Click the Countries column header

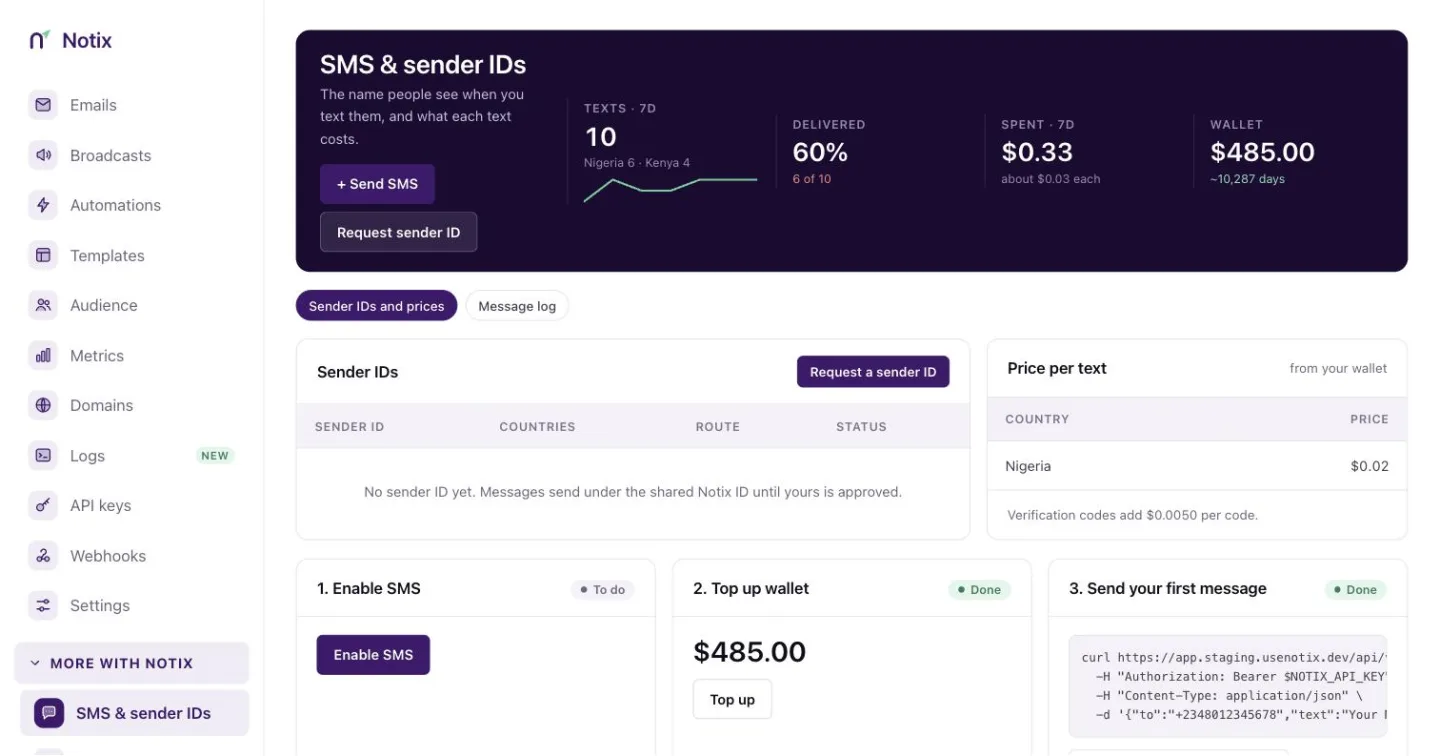(x=537, y=427)
